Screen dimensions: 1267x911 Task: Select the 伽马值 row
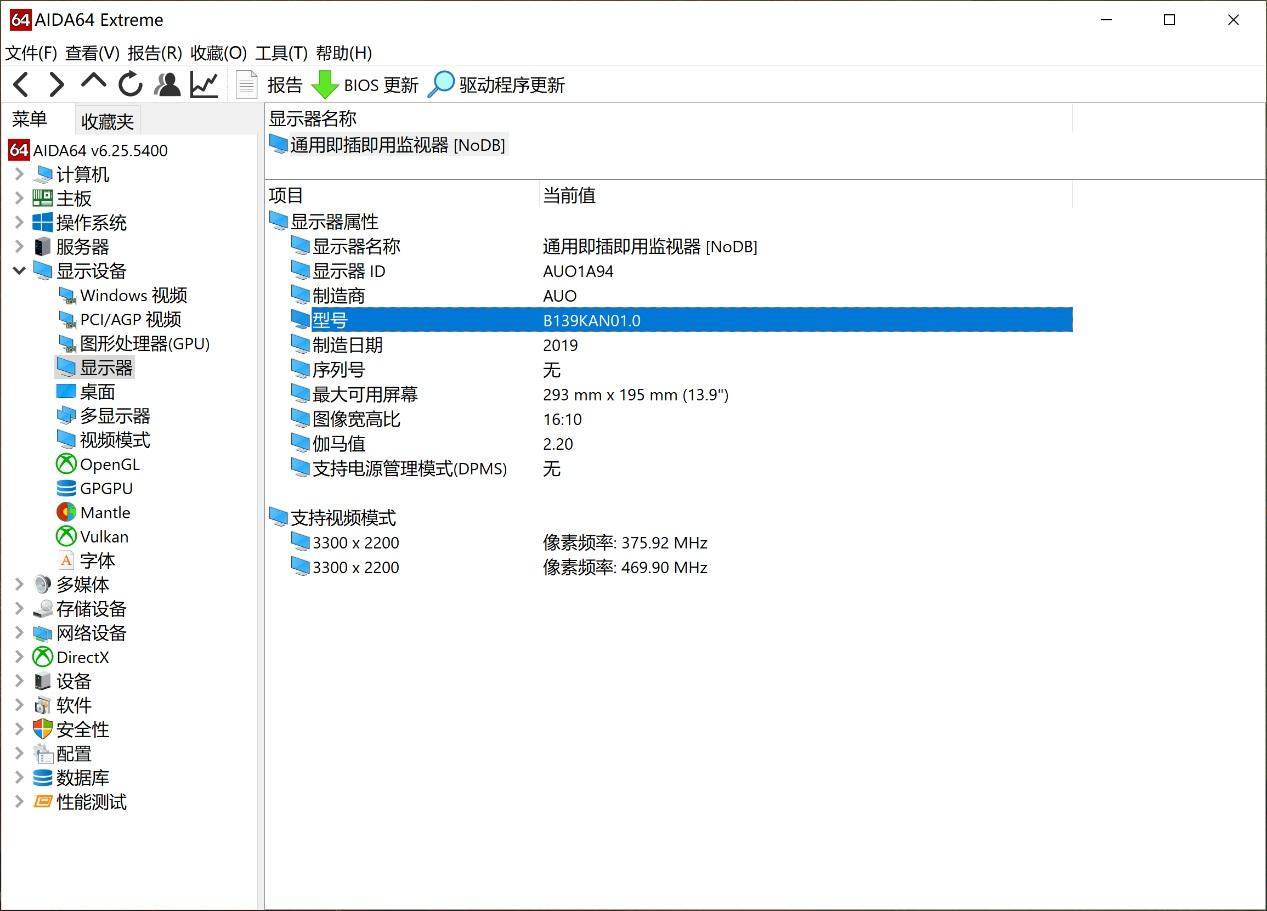(669, 444)
